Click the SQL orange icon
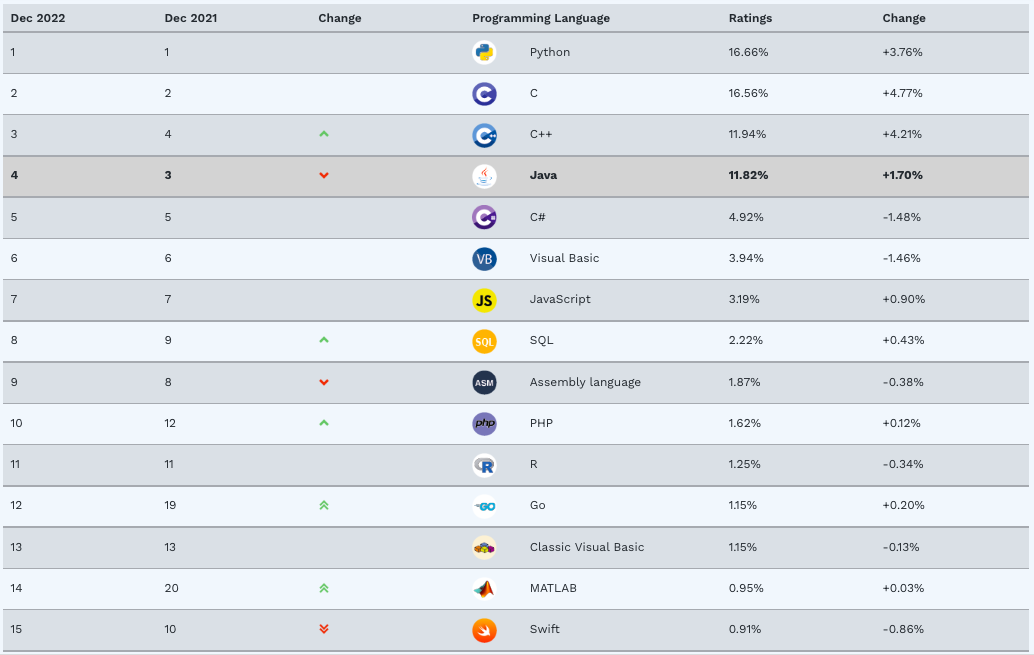 click(x=484, y=341)
